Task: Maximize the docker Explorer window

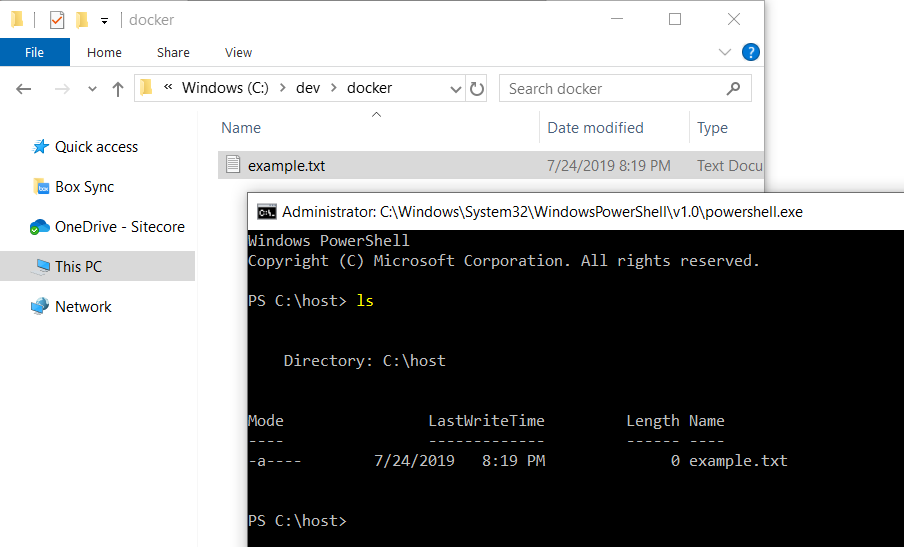Action: [x=675, y=19]
